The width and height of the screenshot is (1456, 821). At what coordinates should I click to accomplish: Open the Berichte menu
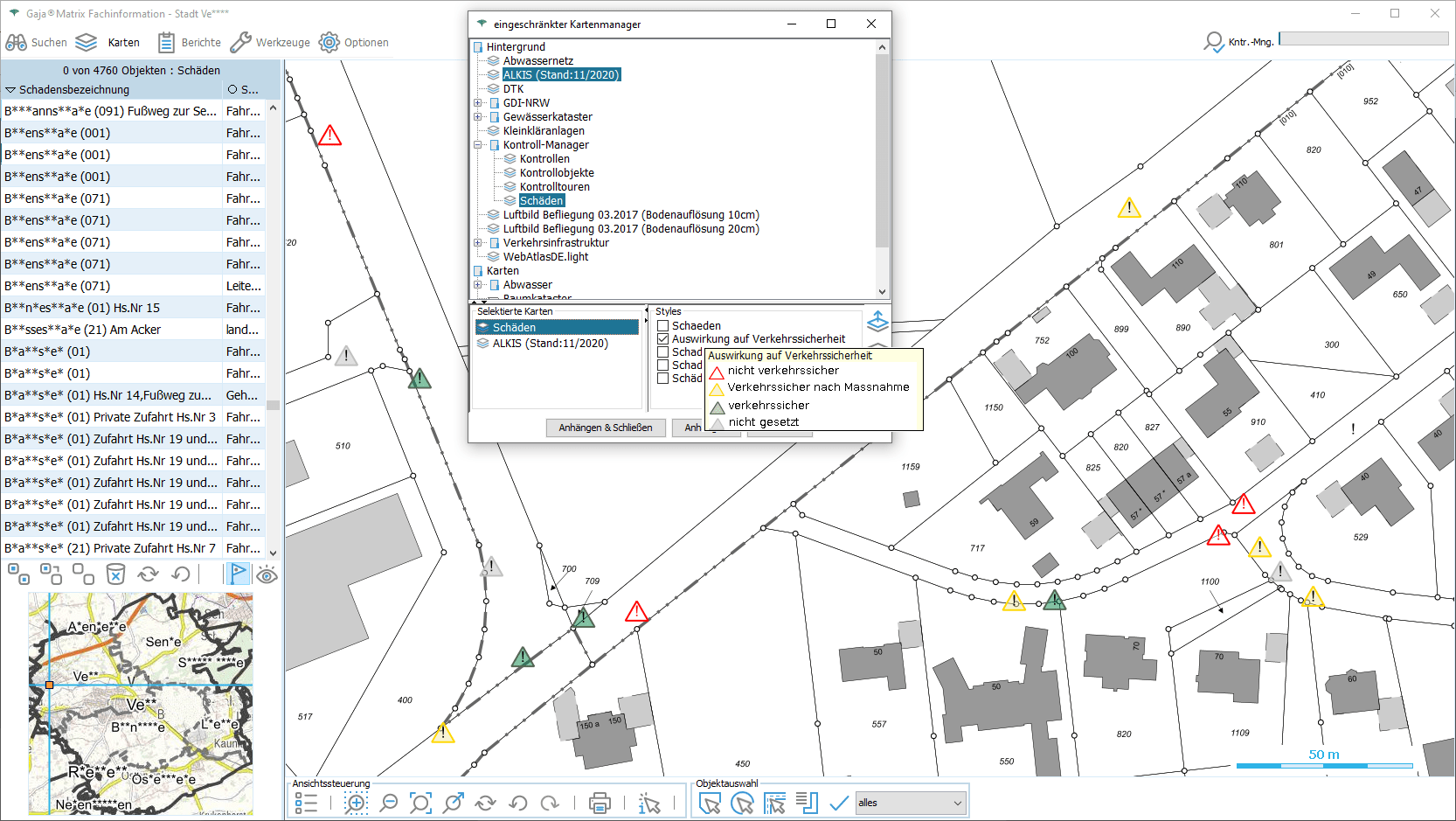pos(190,42)
